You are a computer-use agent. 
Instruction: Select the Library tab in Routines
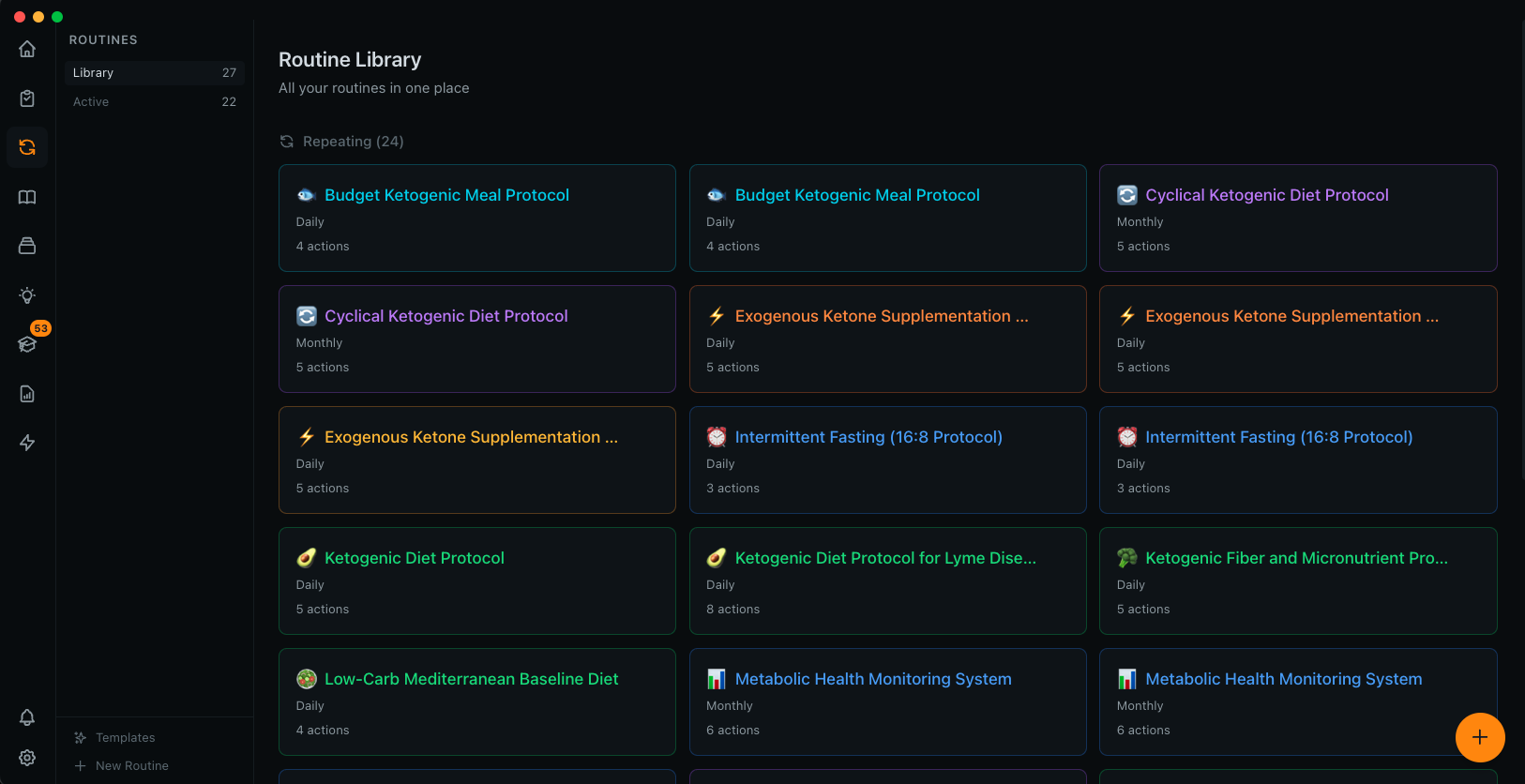pyautogui.click(x=154, y=73)
